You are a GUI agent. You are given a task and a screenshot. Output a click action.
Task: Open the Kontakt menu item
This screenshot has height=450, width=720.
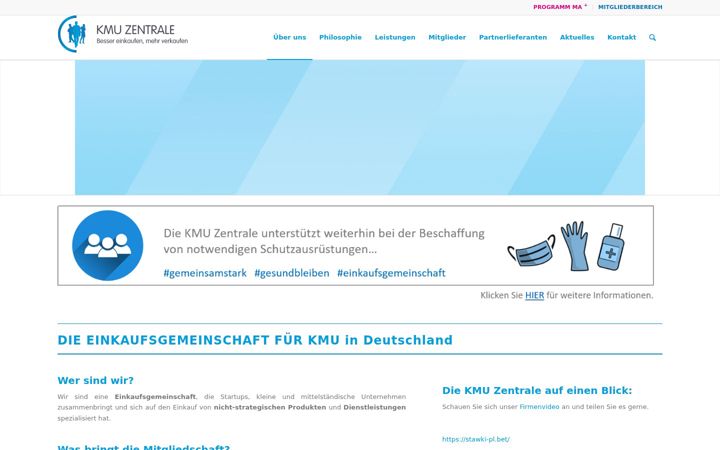point(621,37)
